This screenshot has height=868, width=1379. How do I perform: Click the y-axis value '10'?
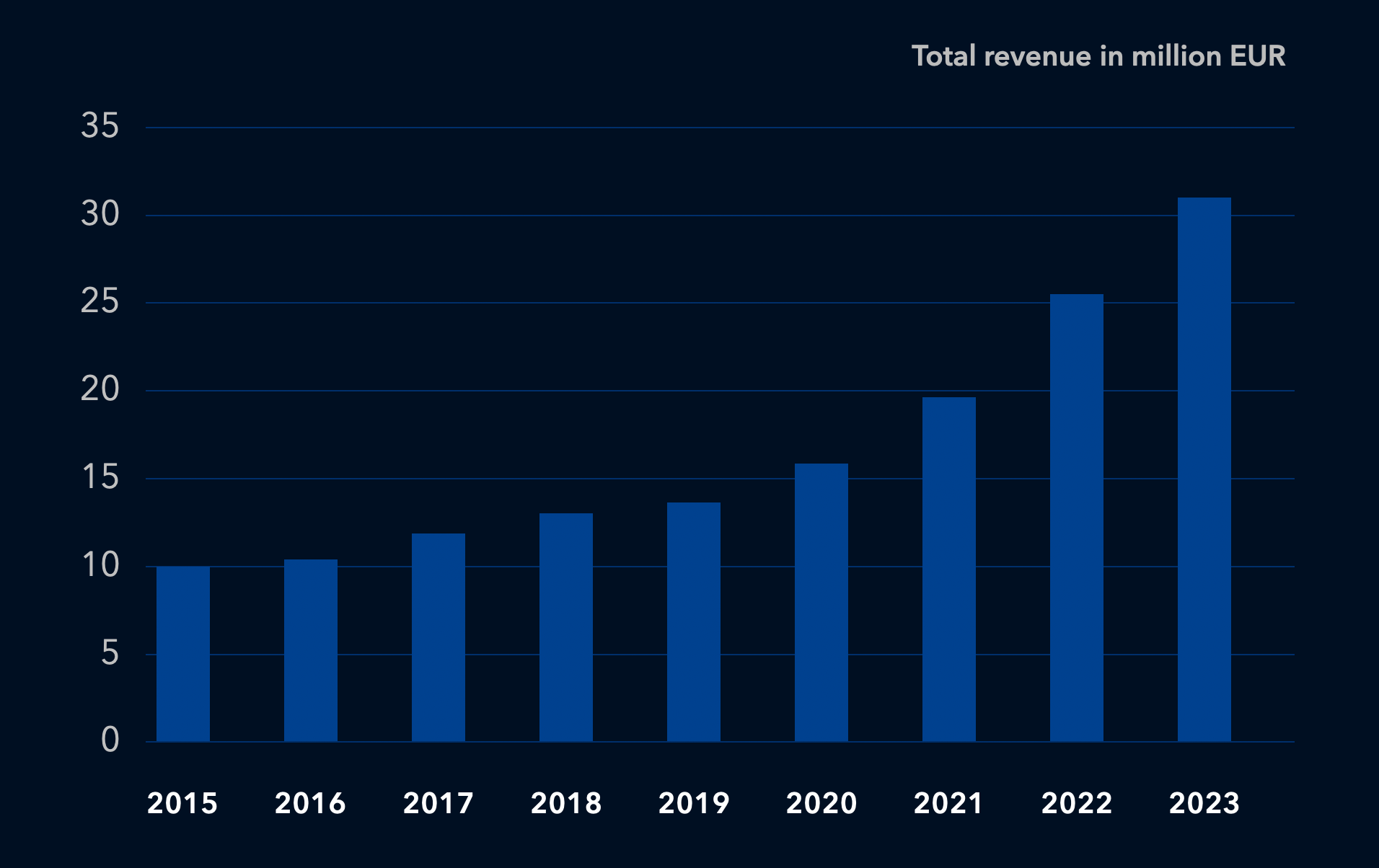(100, 565)
